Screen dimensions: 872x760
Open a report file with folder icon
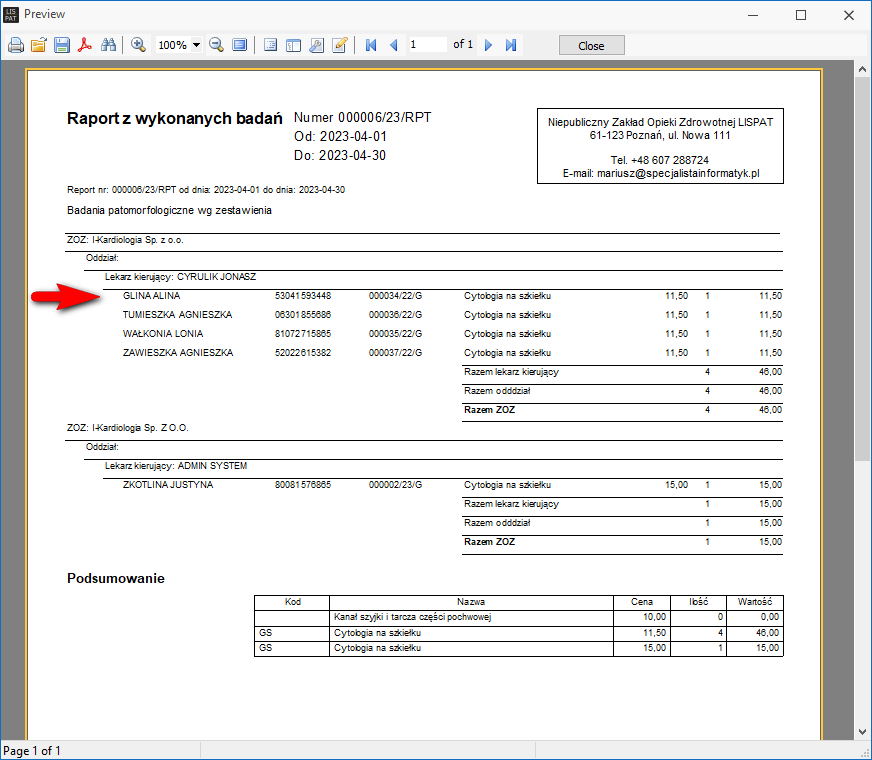(39, 45)
